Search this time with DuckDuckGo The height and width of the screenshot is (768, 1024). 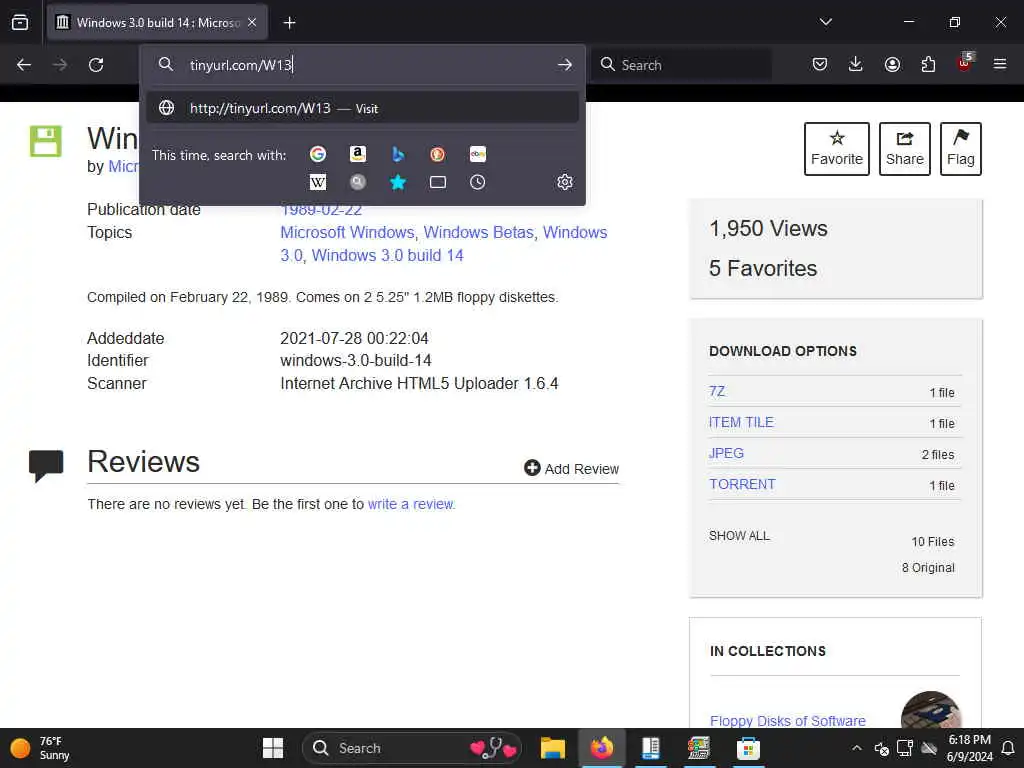coord(438,154)
